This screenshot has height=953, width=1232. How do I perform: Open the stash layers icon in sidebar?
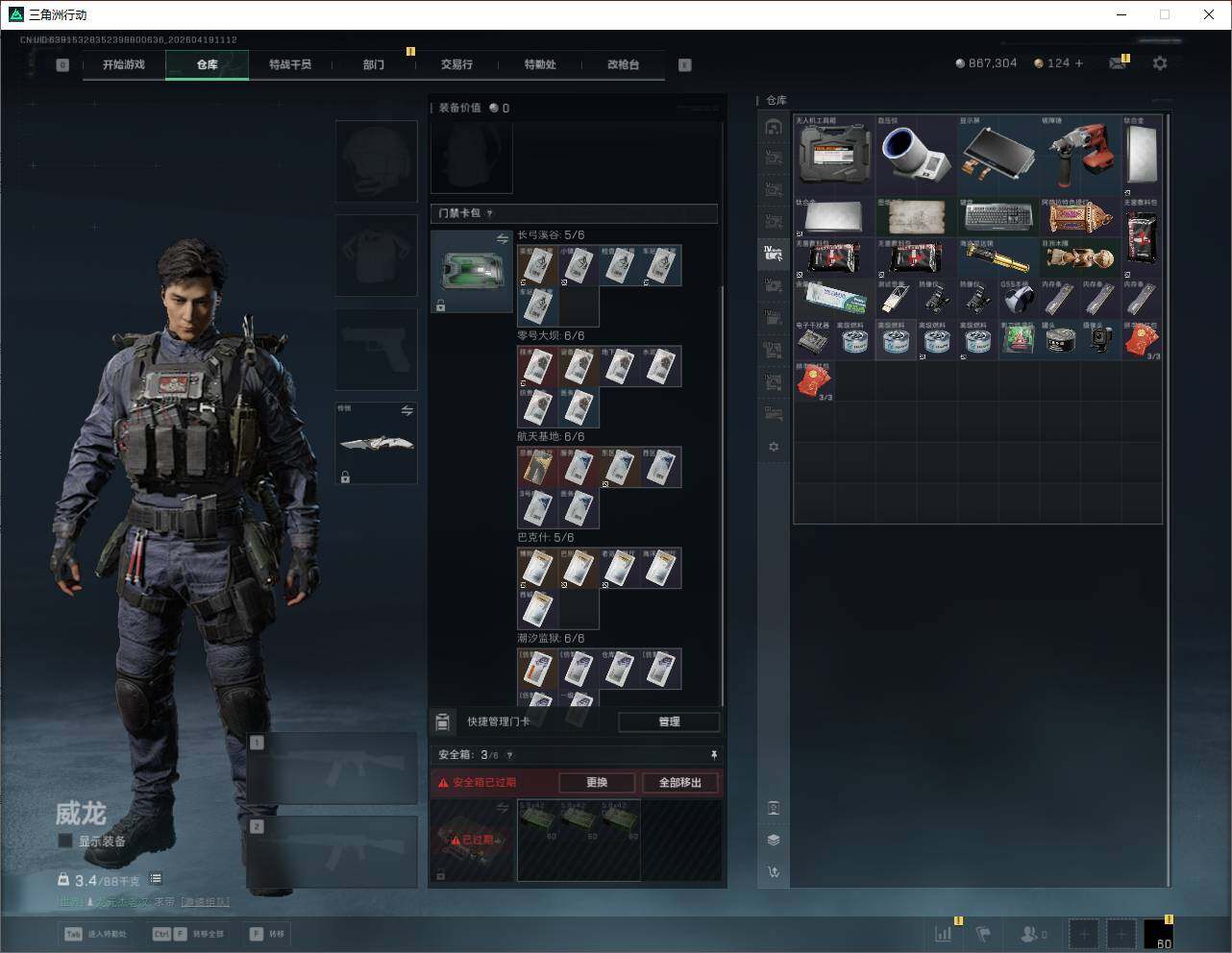[x=774, y=840]
